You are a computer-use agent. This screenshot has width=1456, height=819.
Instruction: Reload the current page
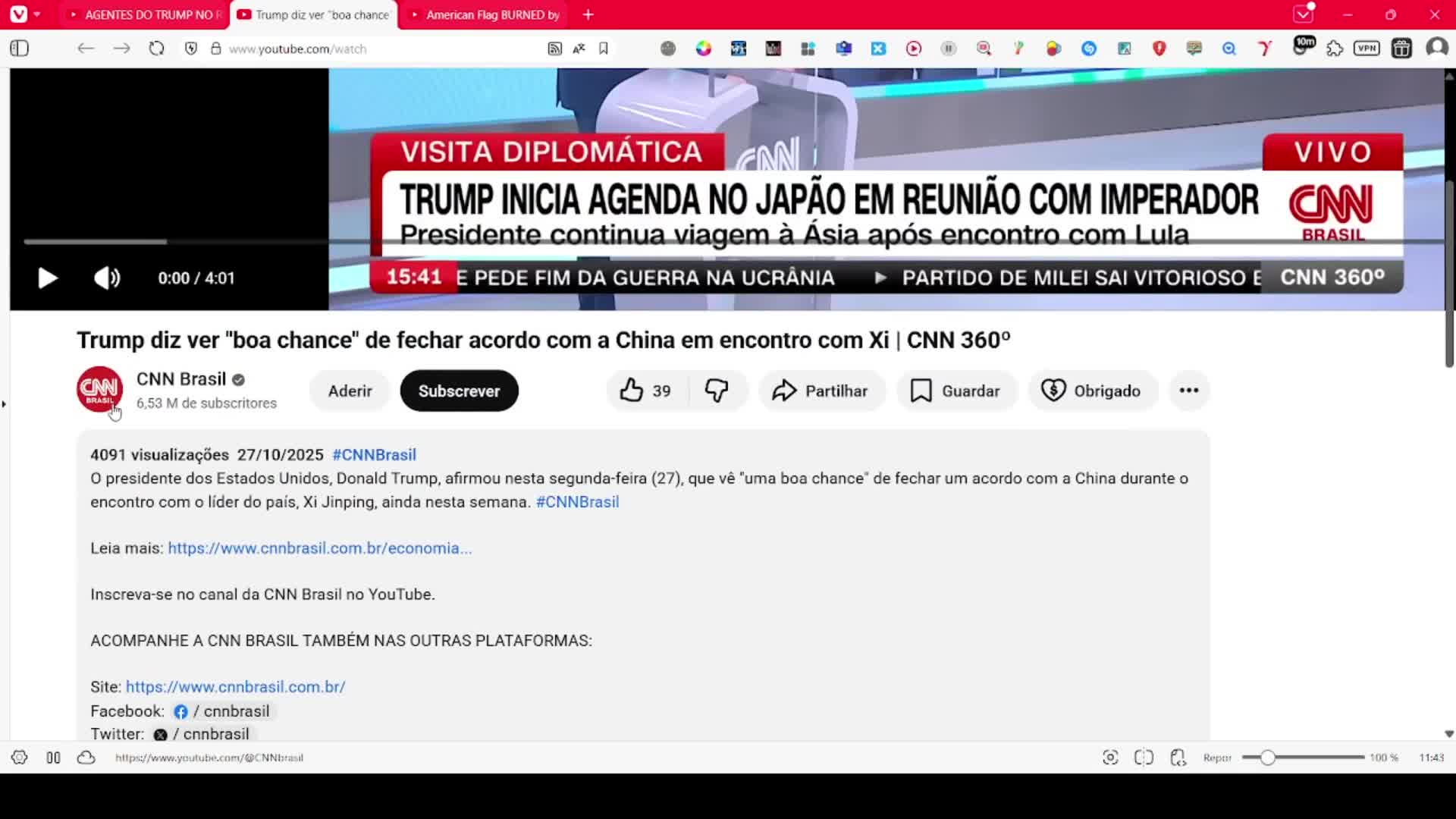click(156, 49)
